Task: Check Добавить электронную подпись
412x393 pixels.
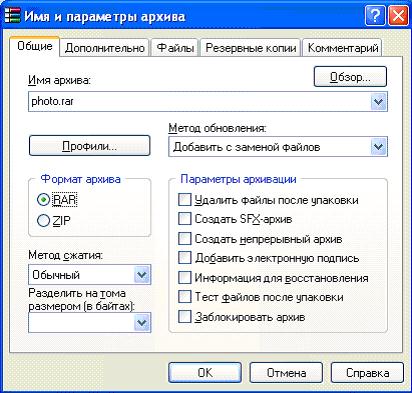Action: 185,258
